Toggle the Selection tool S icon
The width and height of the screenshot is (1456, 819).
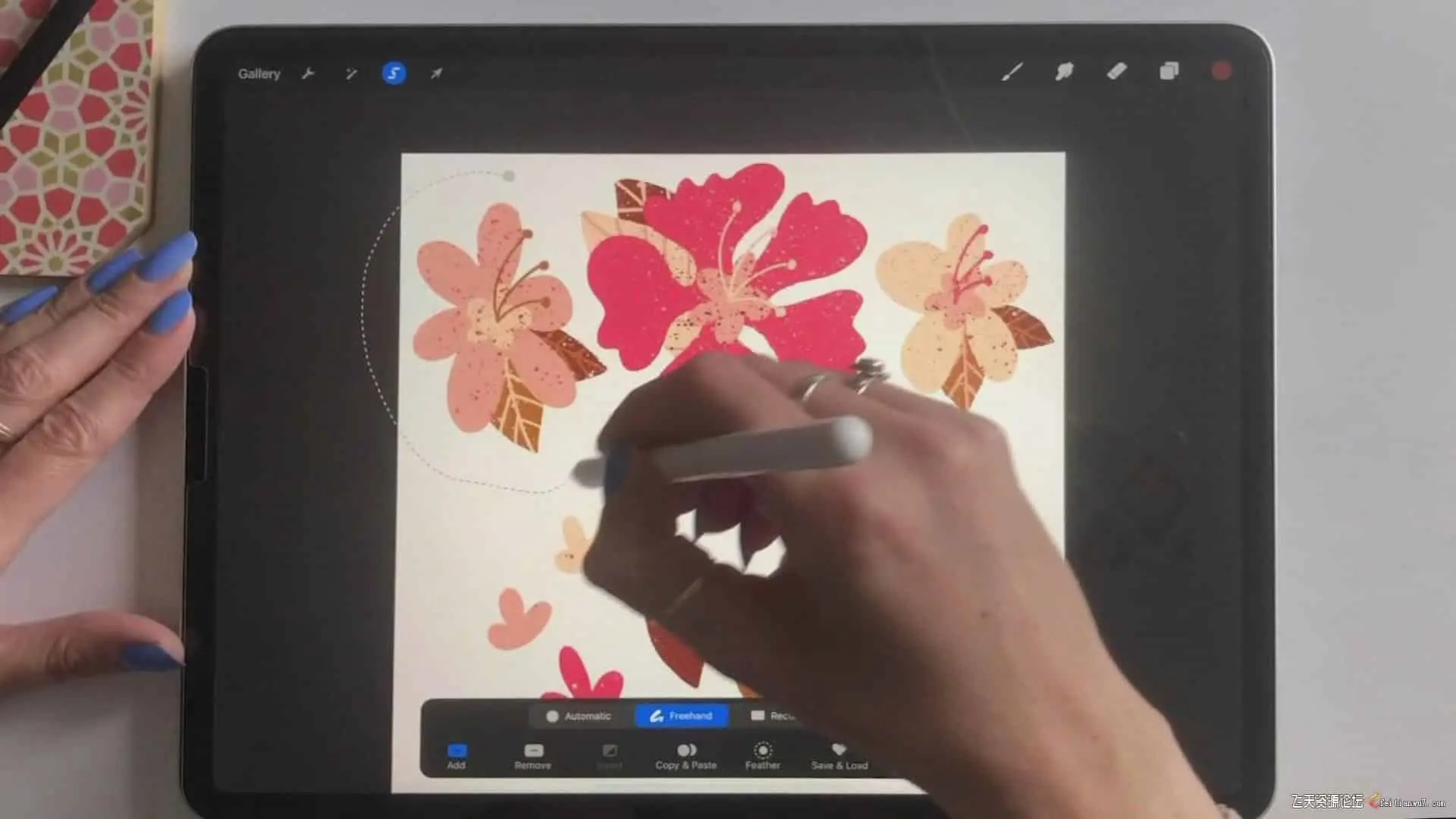click(394, 73)
